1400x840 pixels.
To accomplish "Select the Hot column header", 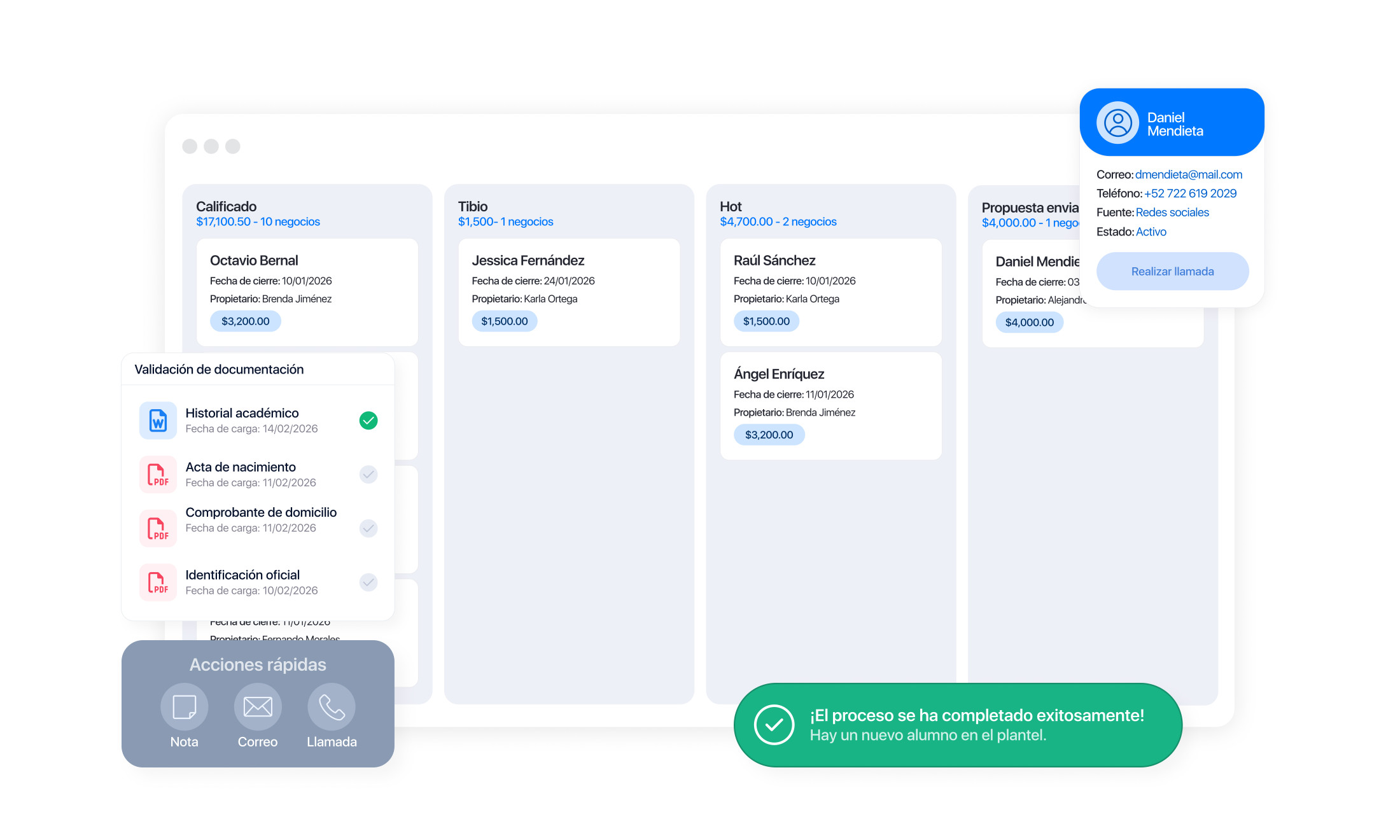I will [731, 207].
